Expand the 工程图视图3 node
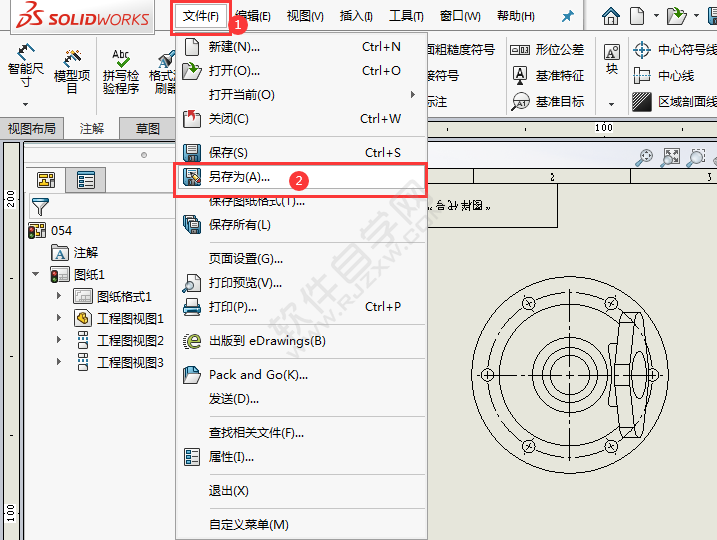The height and width of the screenshot is (540, 717). pyautogui.click(x=59, y=361)
